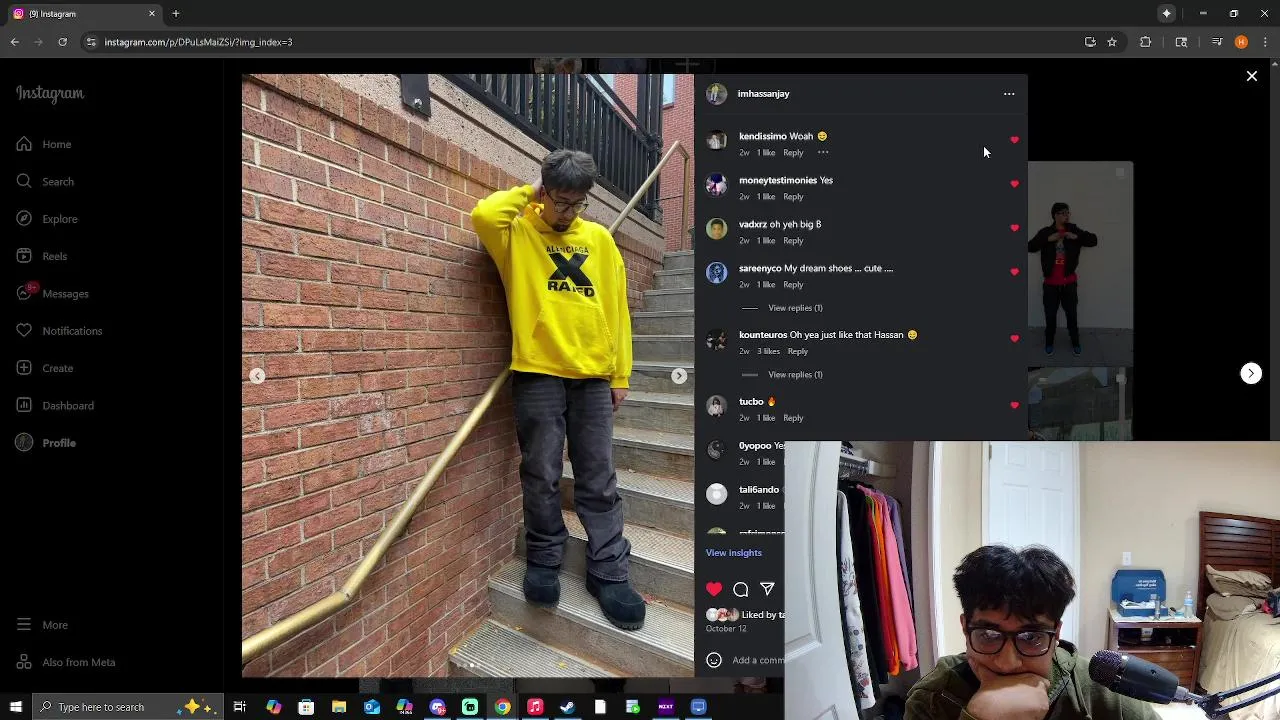Viewport: 1280px width, 720px height.
Task: Reply to tucbo's comment
Action: (x=793, y=418)
